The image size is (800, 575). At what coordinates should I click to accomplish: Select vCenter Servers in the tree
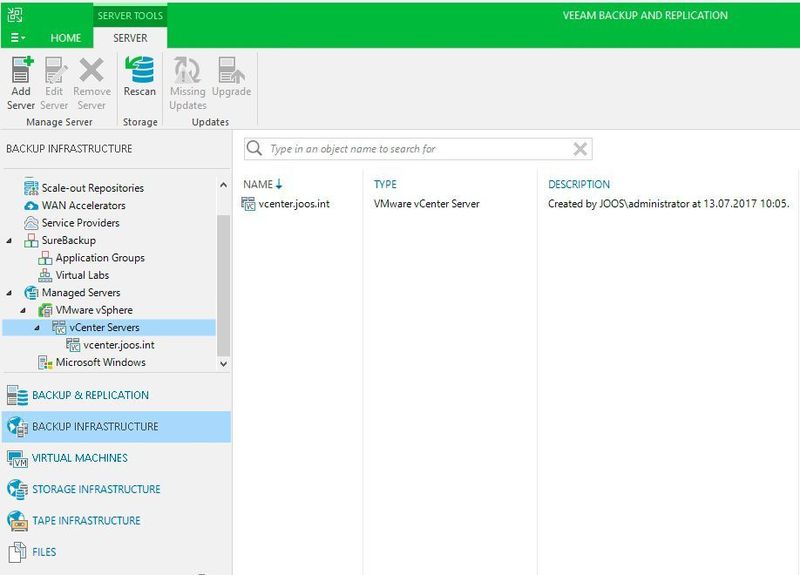pos(104,328)
